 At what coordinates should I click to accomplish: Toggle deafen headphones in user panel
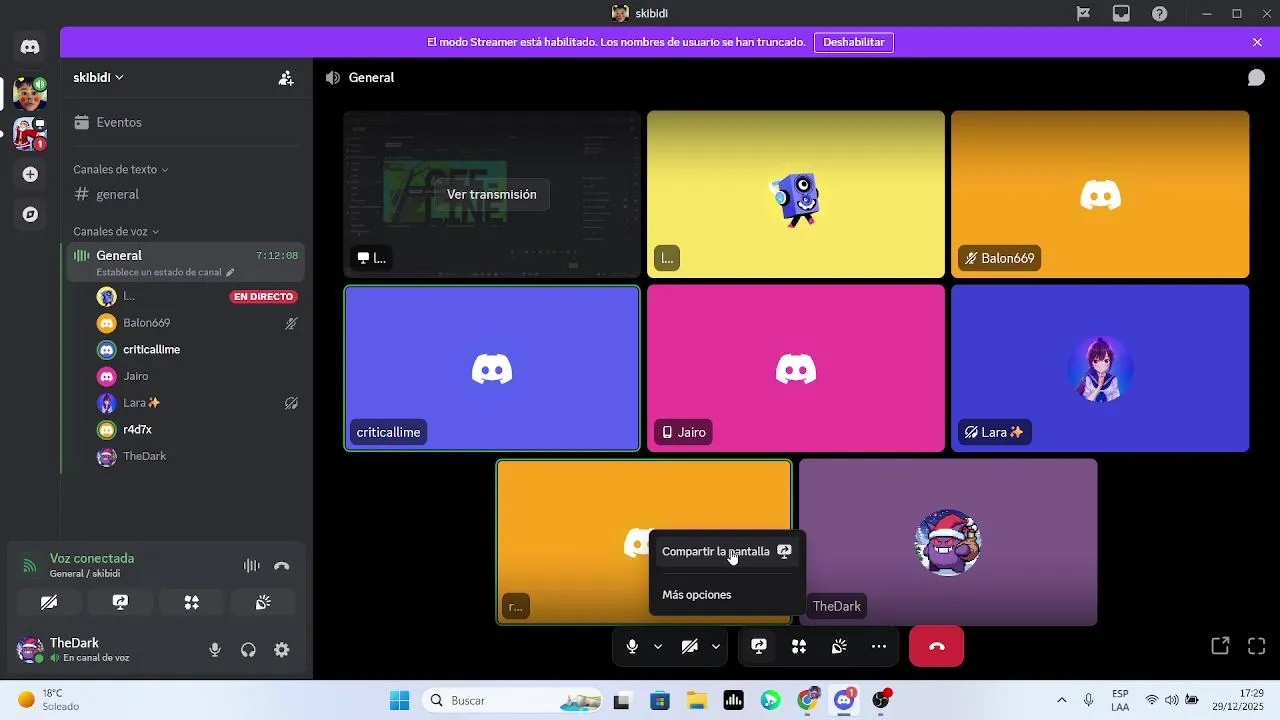[x=248, y=650]
